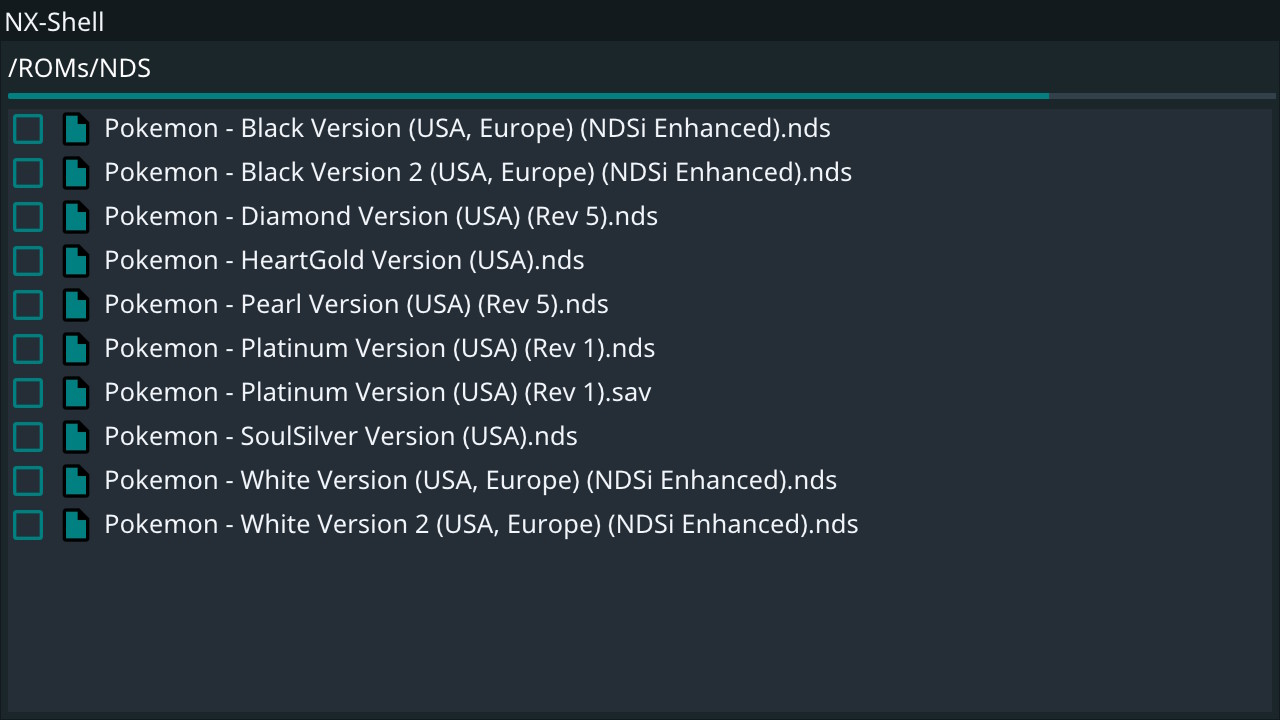
Task: Select Pokemon - White Version 2 file name
Action: pyautogui.click(x=481, y=525)
